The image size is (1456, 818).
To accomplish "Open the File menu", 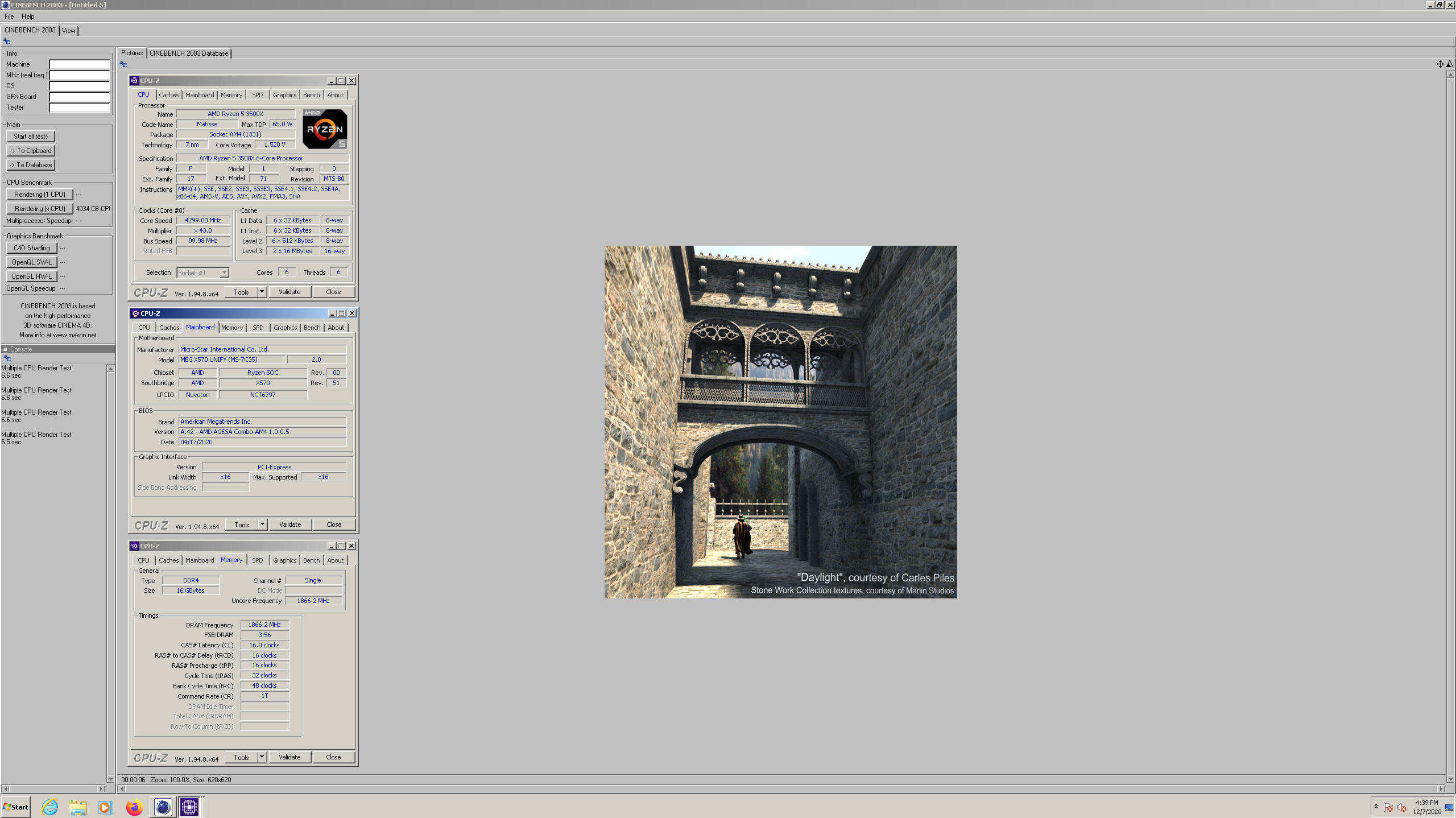I will [9, 16].
